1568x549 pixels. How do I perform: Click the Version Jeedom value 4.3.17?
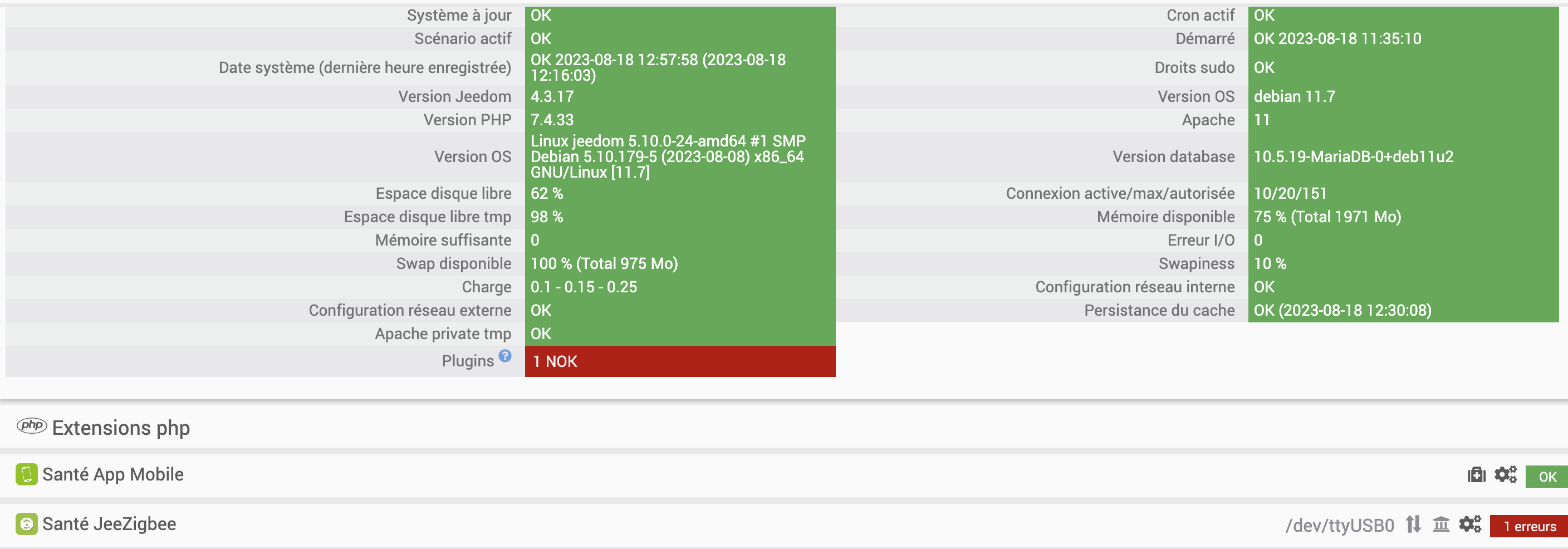click(x=552, y=96)
